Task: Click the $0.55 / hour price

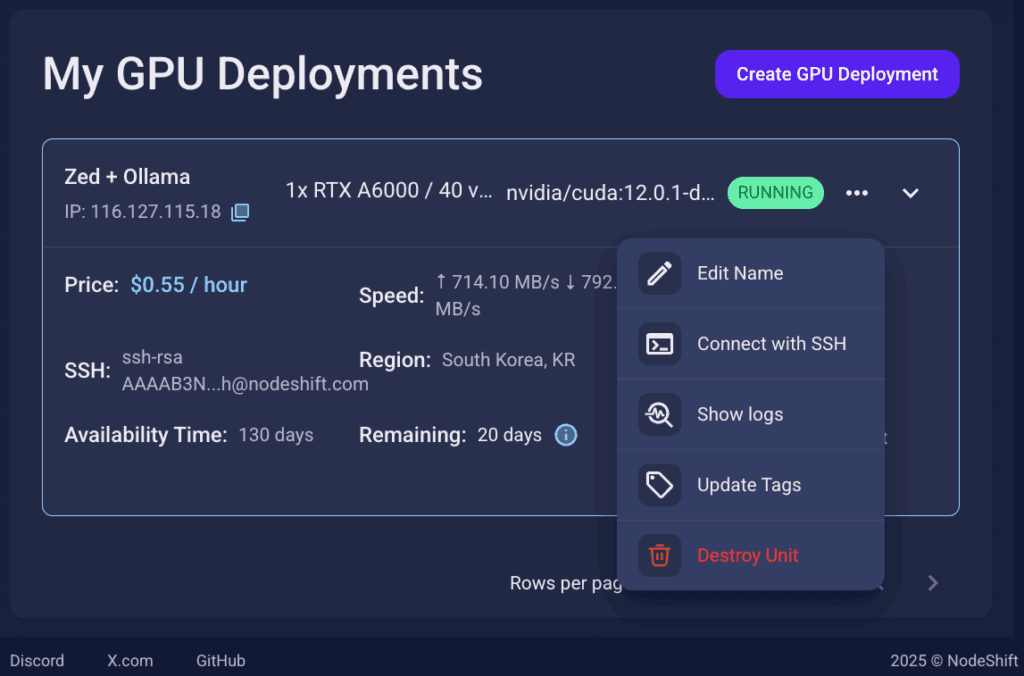Action: (188, 285)
